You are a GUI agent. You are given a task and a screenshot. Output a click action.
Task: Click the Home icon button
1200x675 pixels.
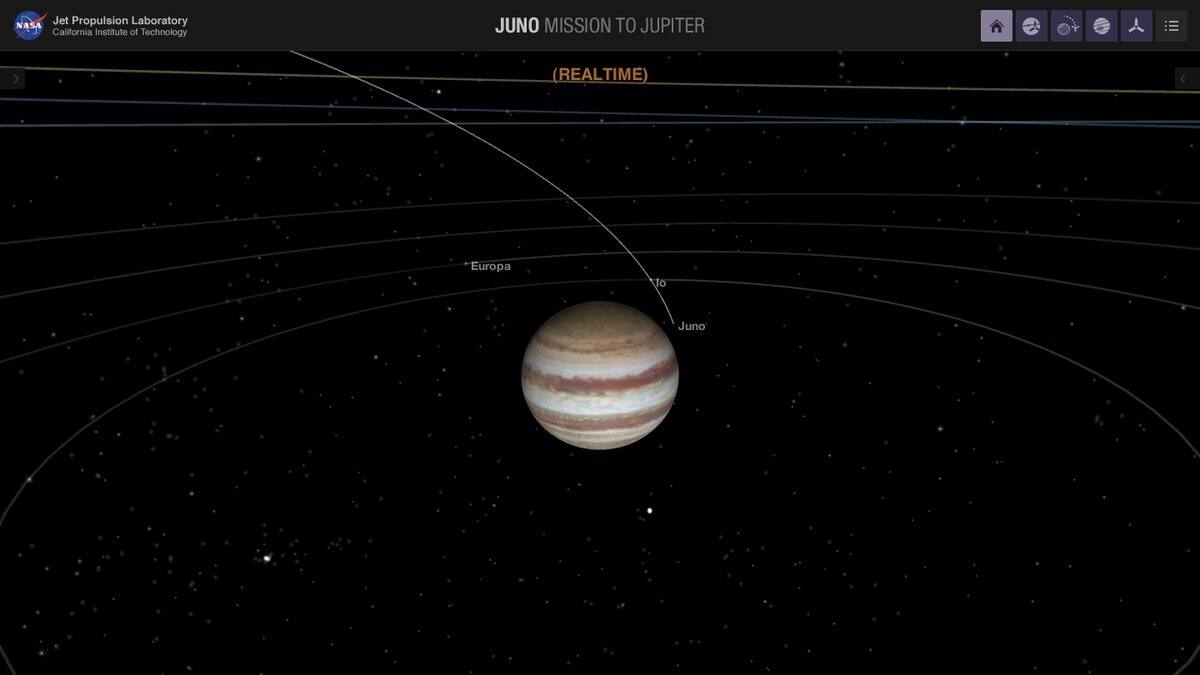(996, 26)
